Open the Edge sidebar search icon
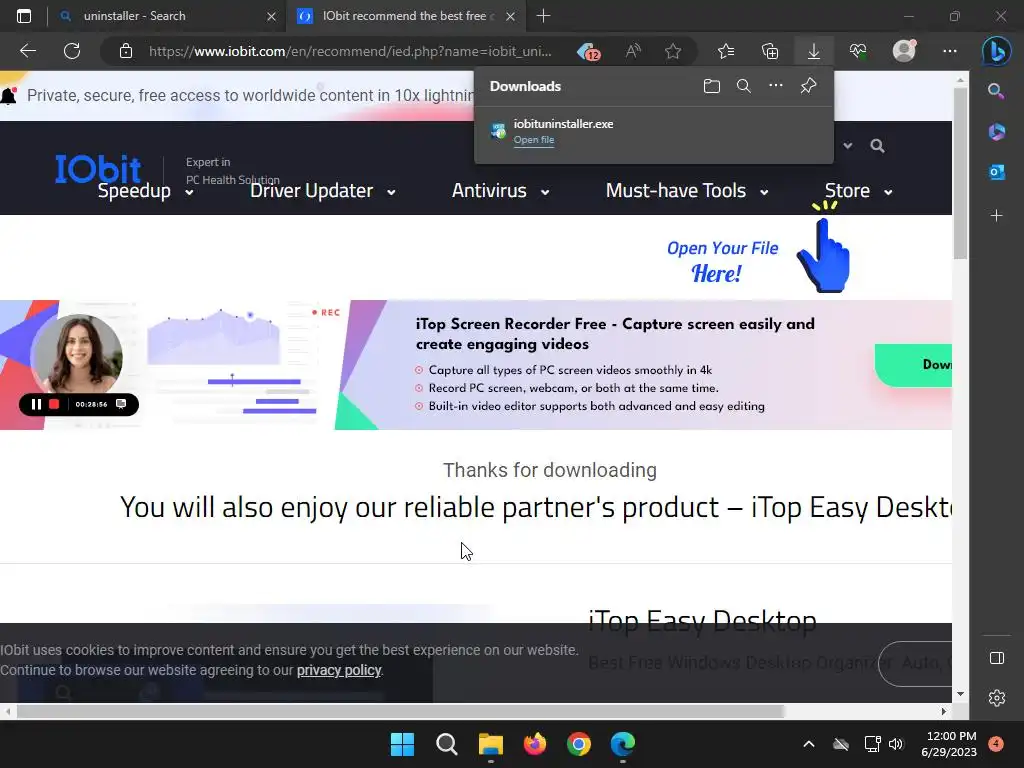Screen dimensions: 1024x768 pos(996,91)
